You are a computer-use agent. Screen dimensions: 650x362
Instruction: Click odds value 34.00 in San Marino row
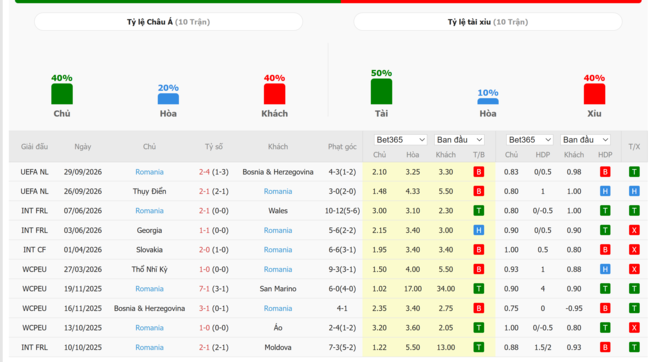click(446, 289)
